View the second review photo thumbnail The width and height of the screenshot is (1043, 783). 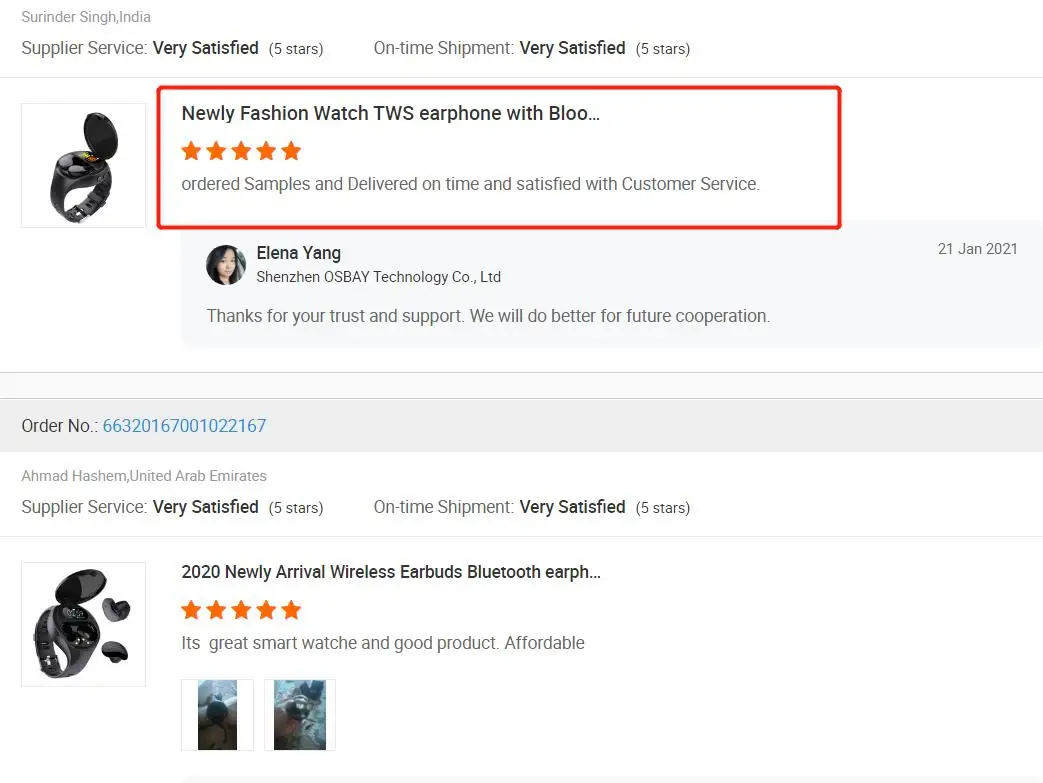[300, 715]
